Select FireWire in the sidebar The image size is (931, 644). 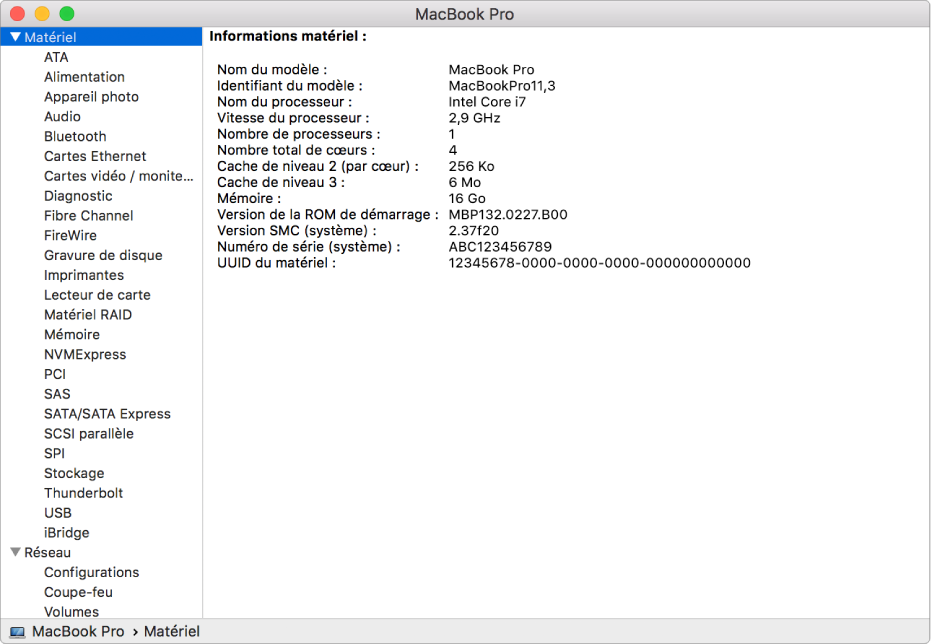pos(70,236)
